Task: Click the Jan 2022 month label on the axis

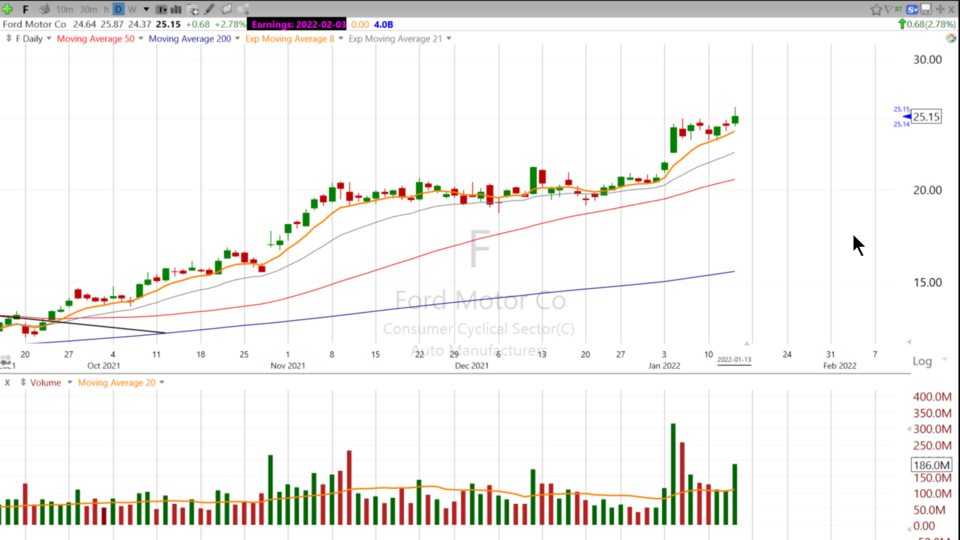Action: (664, 366)
